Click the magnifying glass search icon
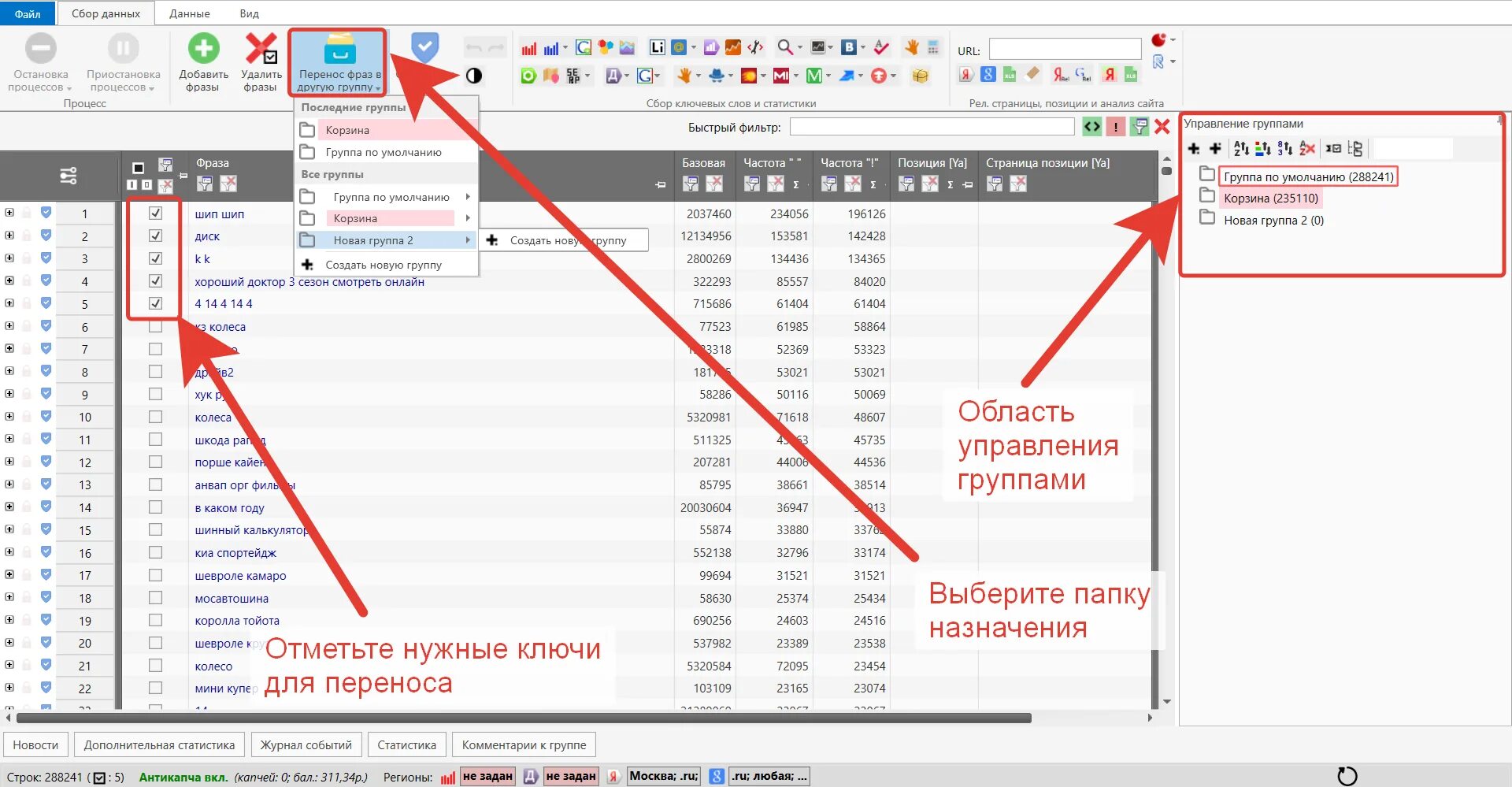The image size is (1512, 787). (x=784, y=47)
